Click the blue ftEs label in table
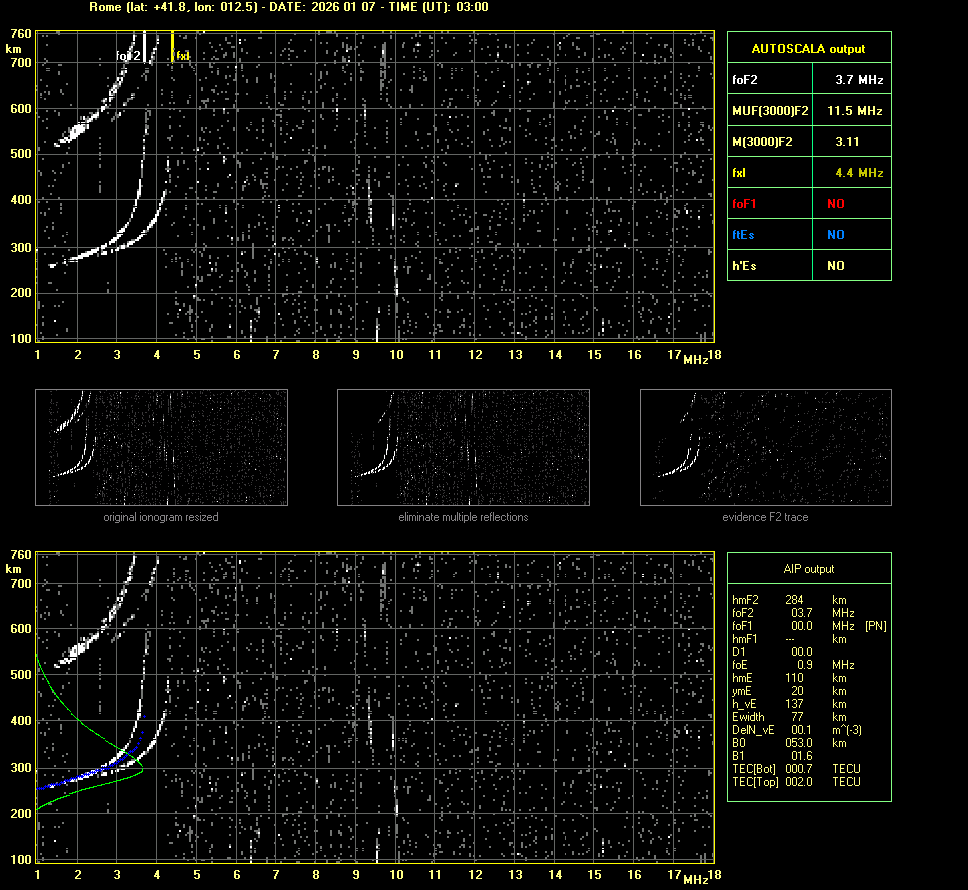This screenshot has width=968, height=890. tap(743, 235)
